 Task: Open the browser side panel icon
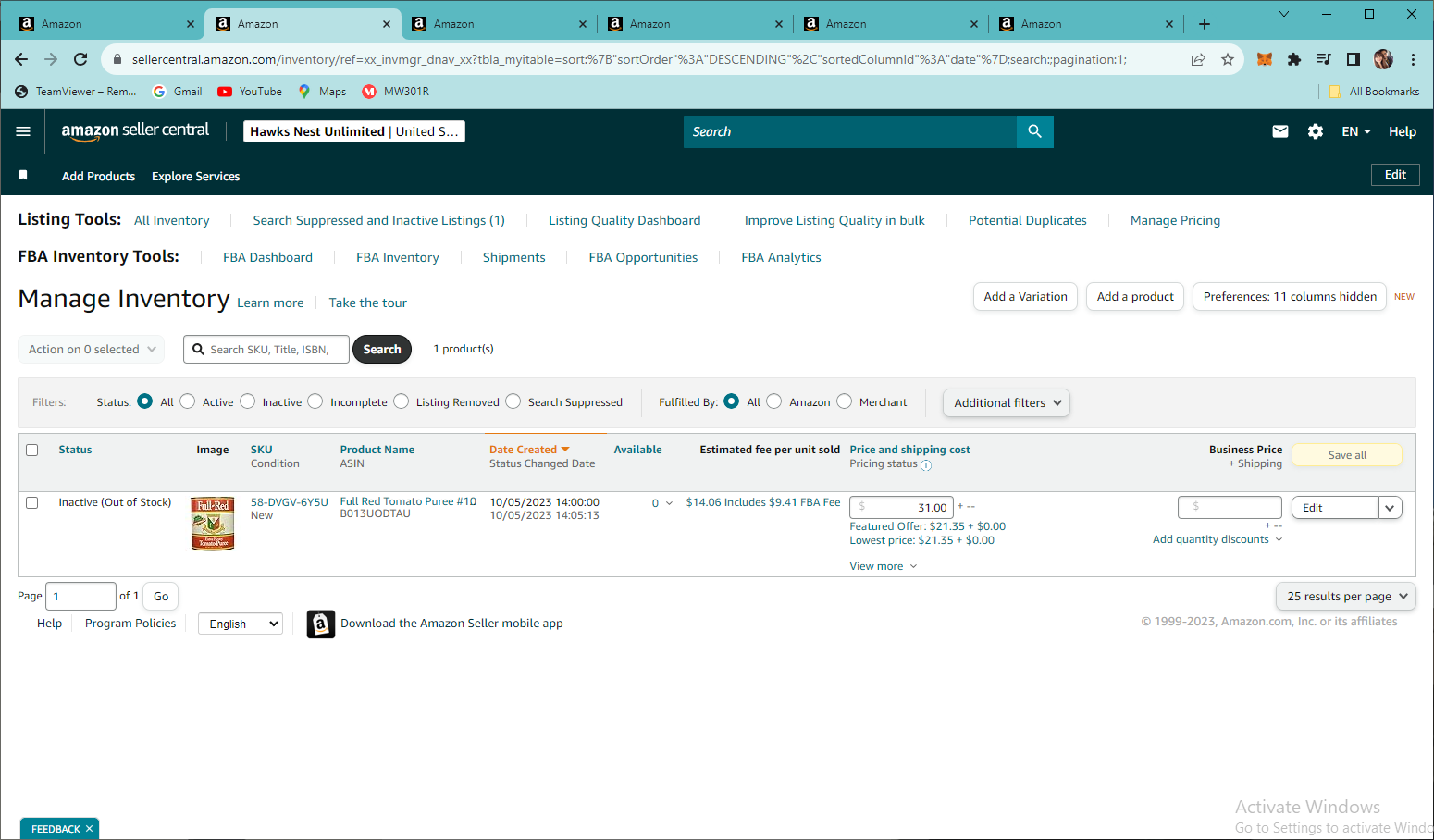[1354, 59]
